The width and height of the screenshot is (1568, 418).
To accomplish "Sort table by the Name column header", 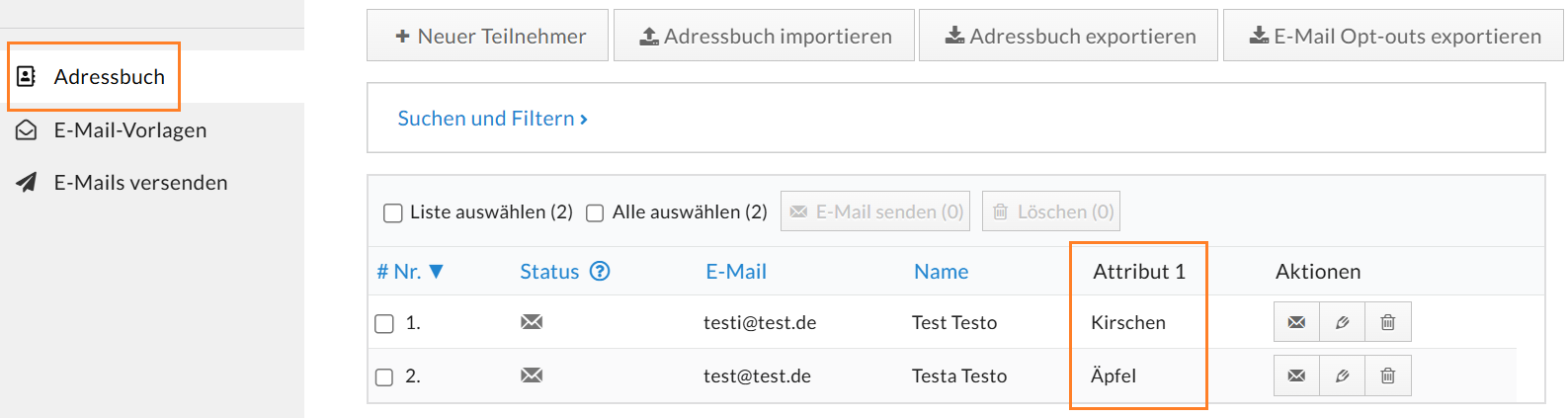I will point(941,272).
